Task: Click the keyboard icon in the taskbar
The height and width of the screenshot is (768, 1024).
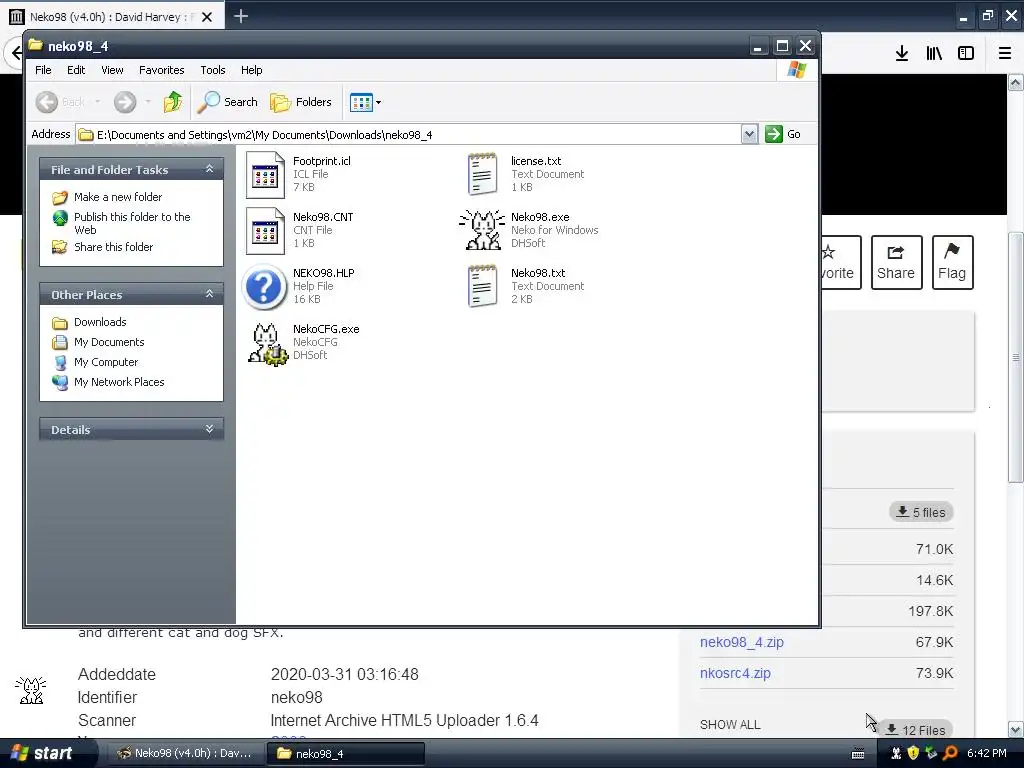Action: click(858, 754)
